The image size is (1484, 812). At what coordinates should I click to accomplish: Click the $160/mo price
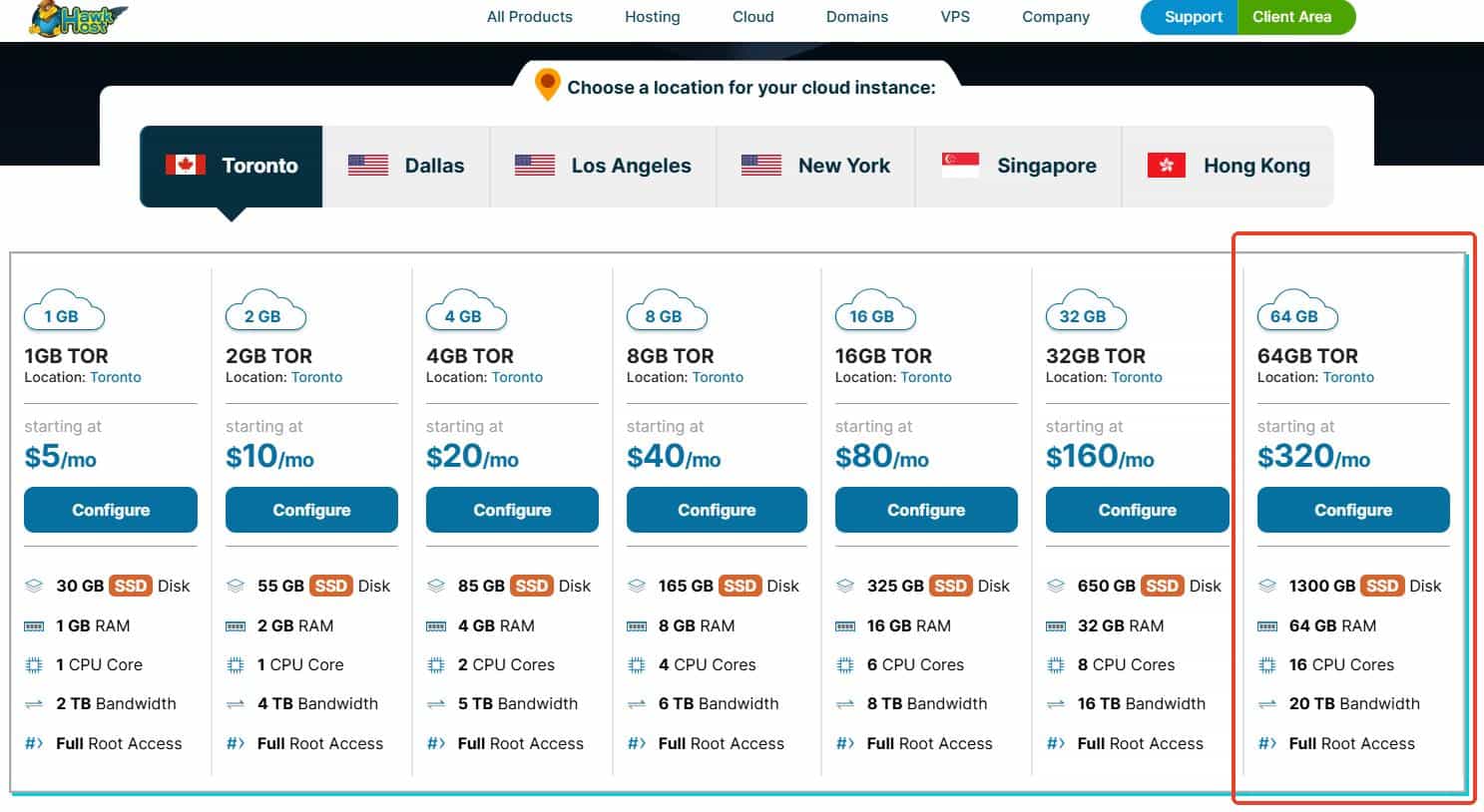tap(1100, 457)
